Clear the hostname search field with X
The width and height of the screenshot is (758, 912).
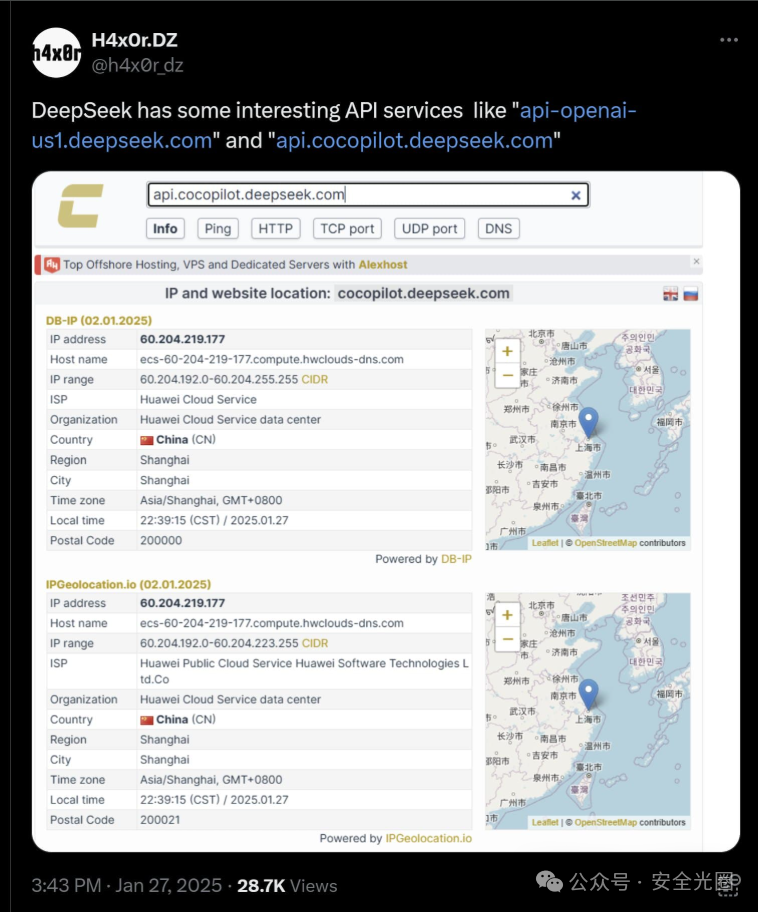(x=575, y=195)
